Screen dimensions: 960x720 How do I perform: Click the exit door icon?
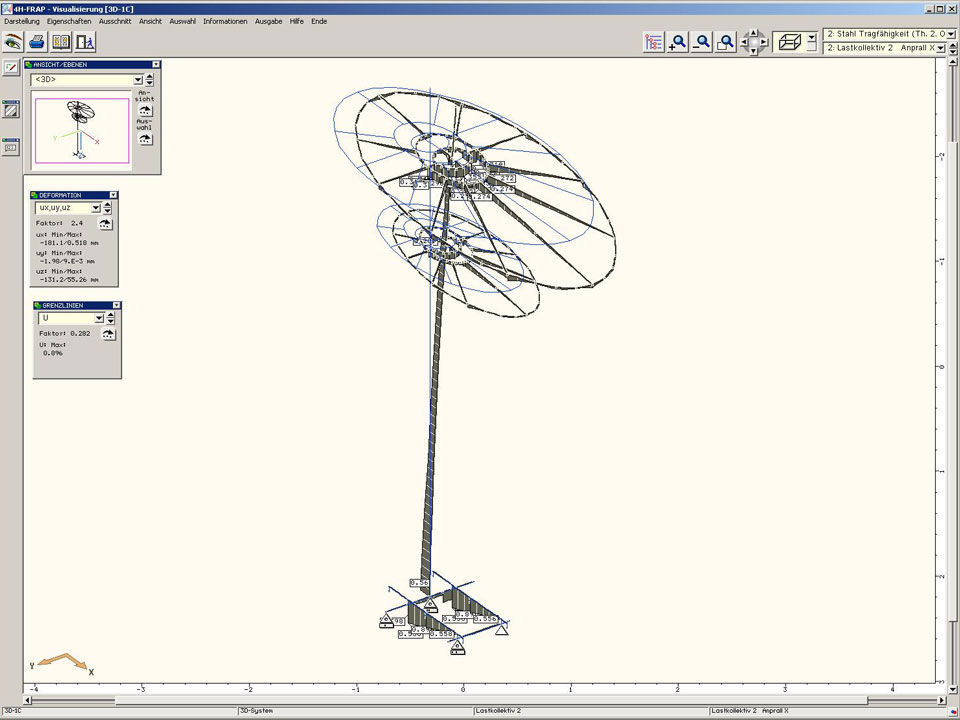tap(85, 42)
